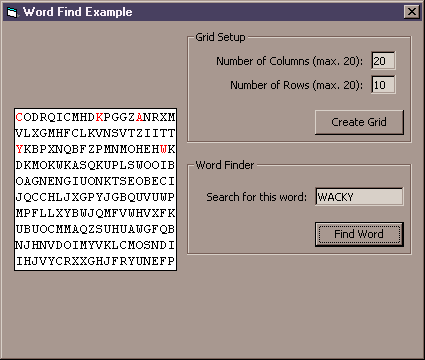Click the red letter C in the grid
The height and width of the screenshot is (360, 425).
[19, 117]
